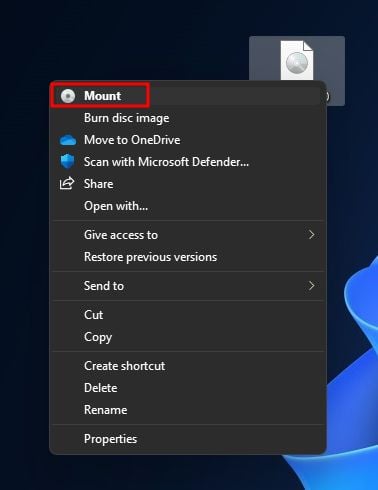The width and height of the screenshot is (378, 490).
Task: Click the Microsoft Defender shield icon
Action: [x=67, y=162]
